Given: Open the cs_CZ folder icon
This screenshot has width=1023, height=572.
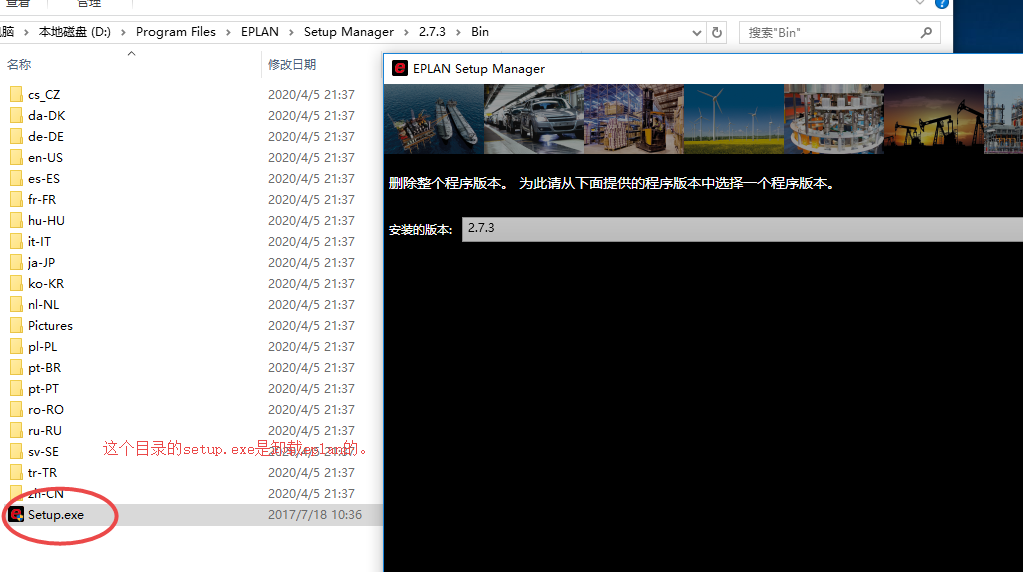Looking at the screenshot, I should 16,95.
